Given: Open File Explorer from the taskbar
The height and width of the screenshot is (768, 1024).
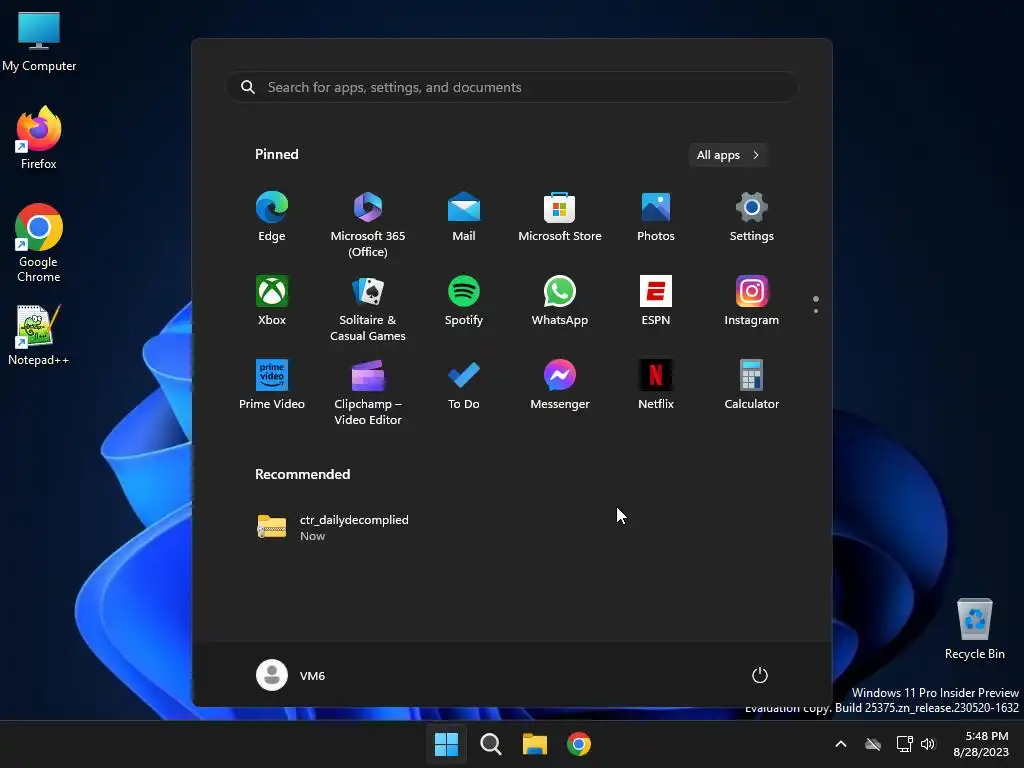Looking at the screenshot, I should [x=535, y=744].
